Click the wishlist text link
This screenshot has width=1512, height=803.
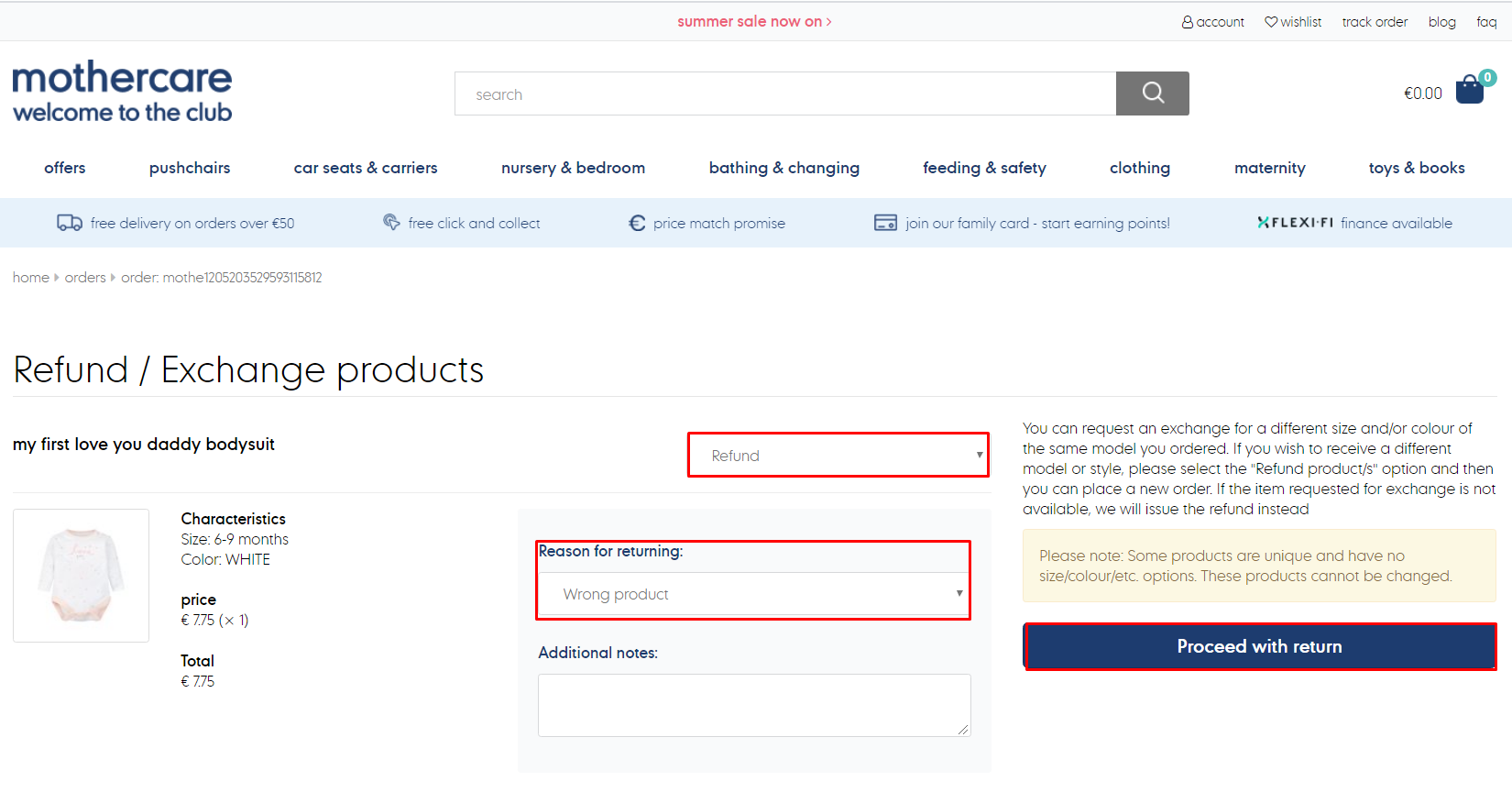point(1301,22)
